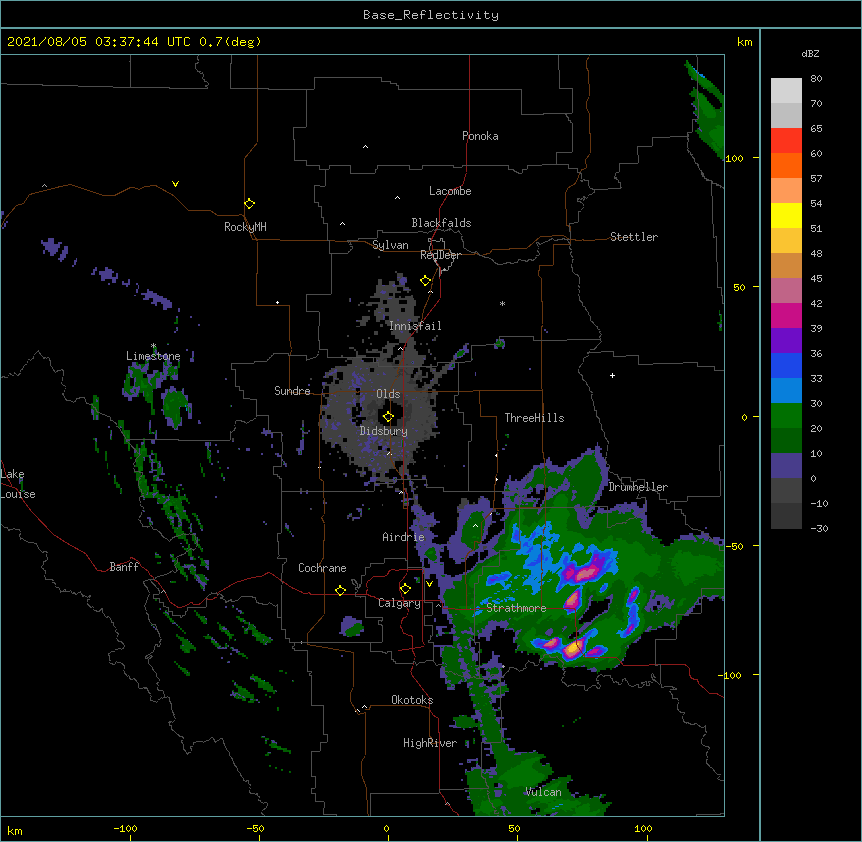Click the Sylvan label
The height and width of the screenshot is (842, 862).
point(390,245)
